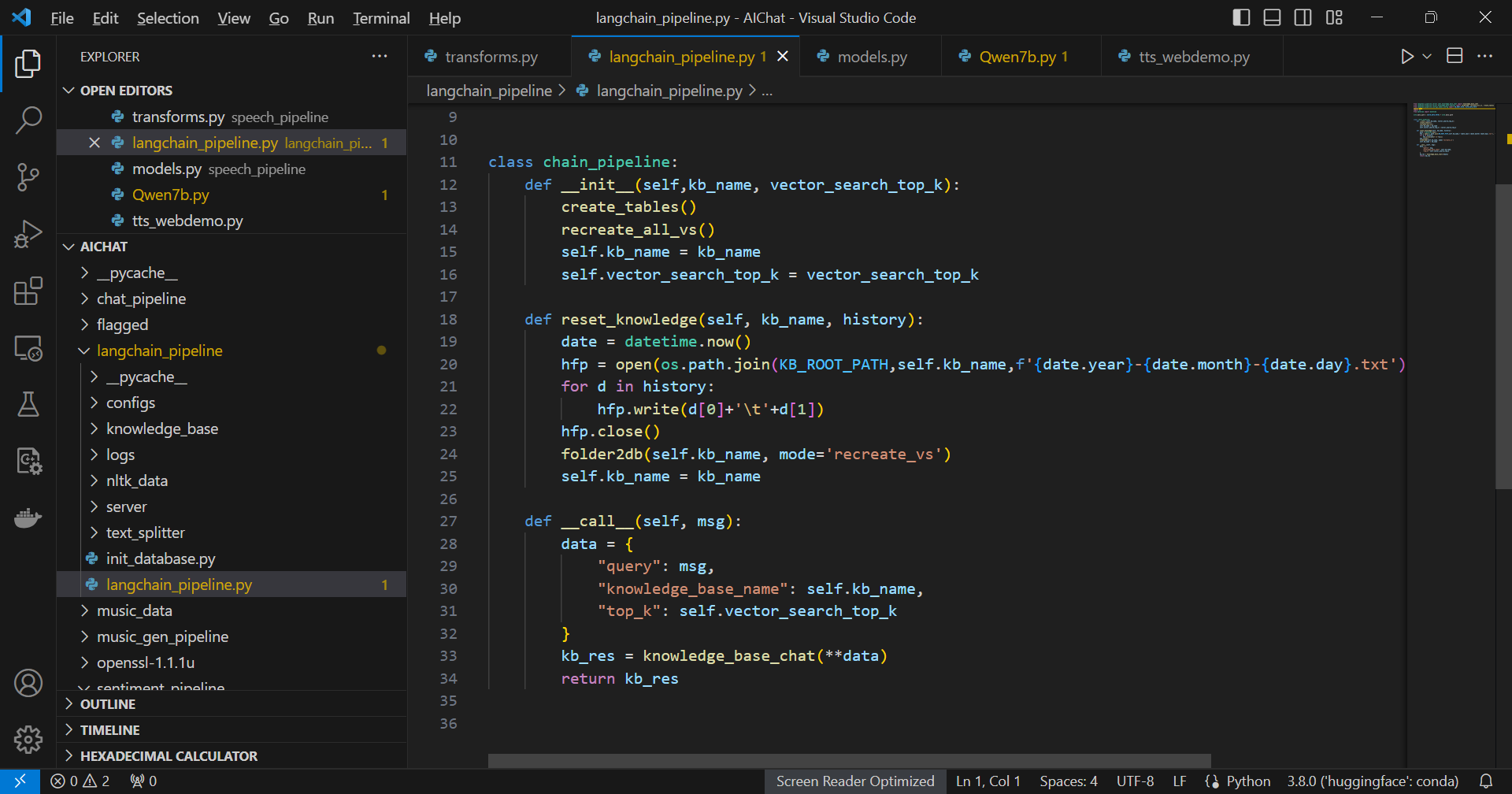Expand the Outline section
1512x794 pixels.
(x=232, y=704)
